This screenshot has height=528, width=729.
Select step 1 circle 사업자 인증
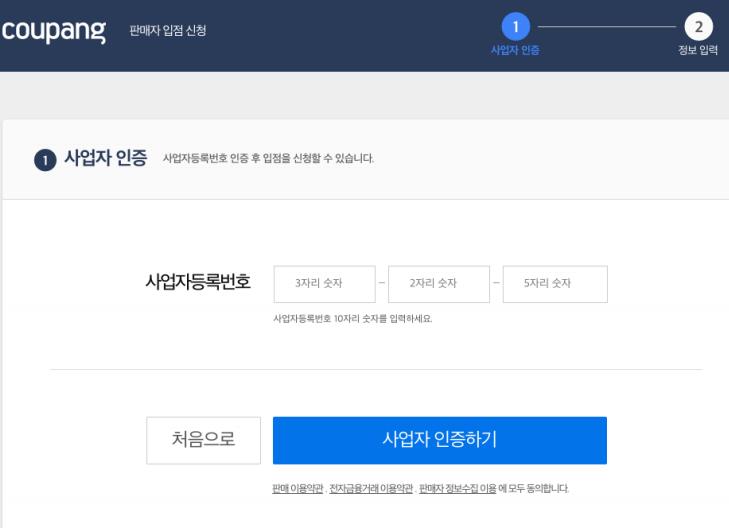[x=515, y=26]
